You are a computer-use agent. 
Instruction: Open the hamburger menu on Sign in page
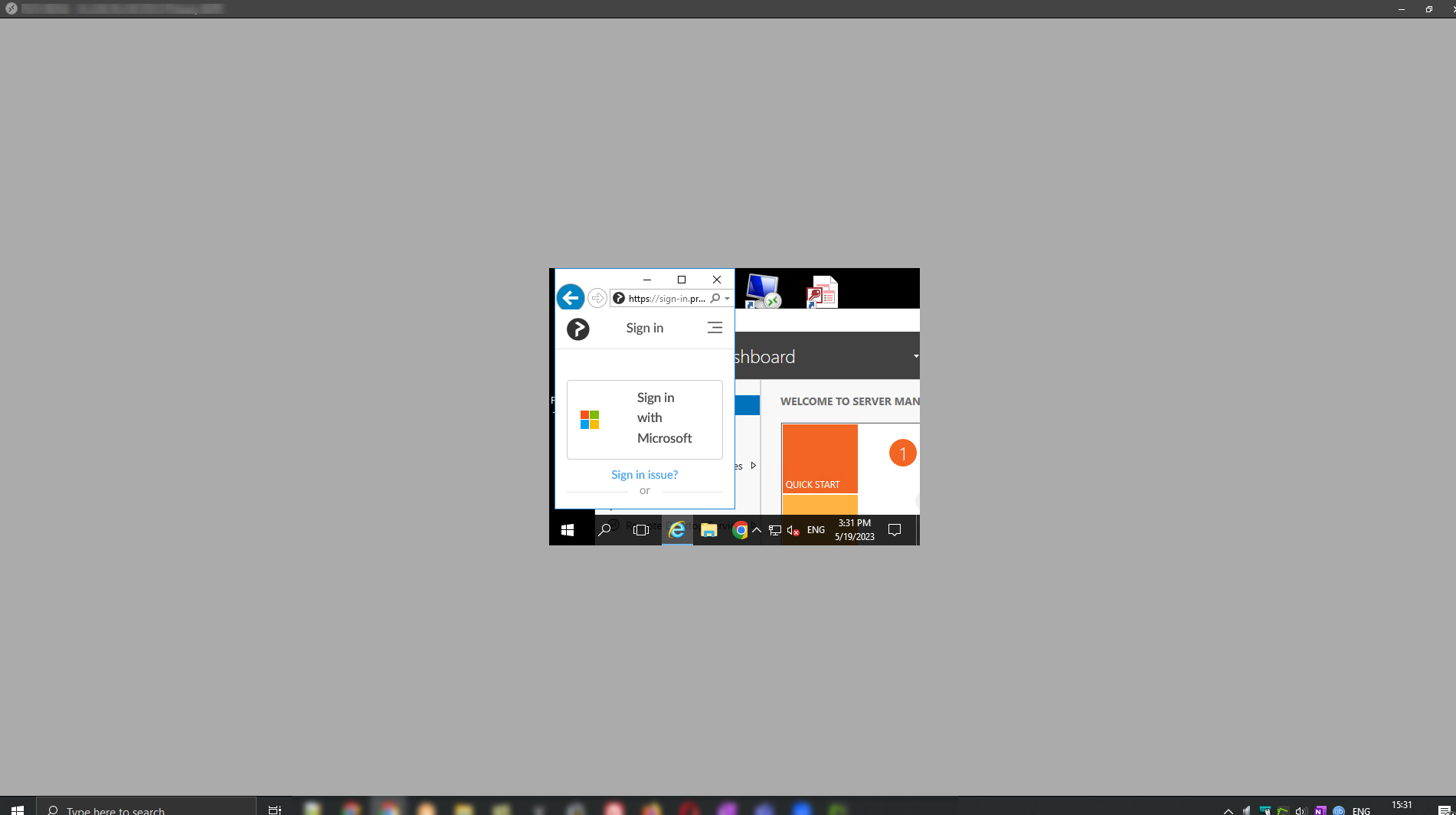[x=715, y=328]
